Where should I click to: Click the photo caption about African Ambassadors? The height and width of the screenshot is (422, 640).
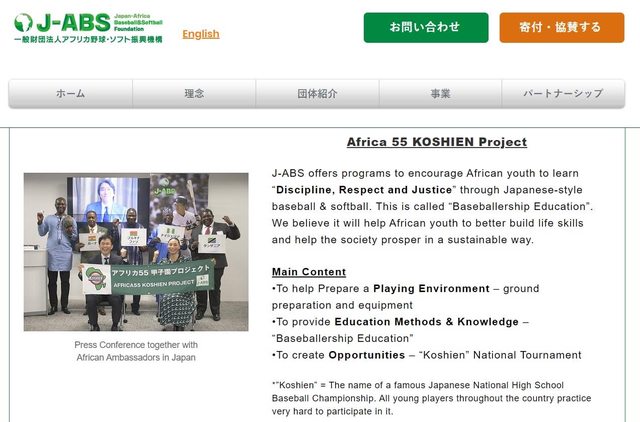pyautogui.click(x=136, y=351)
